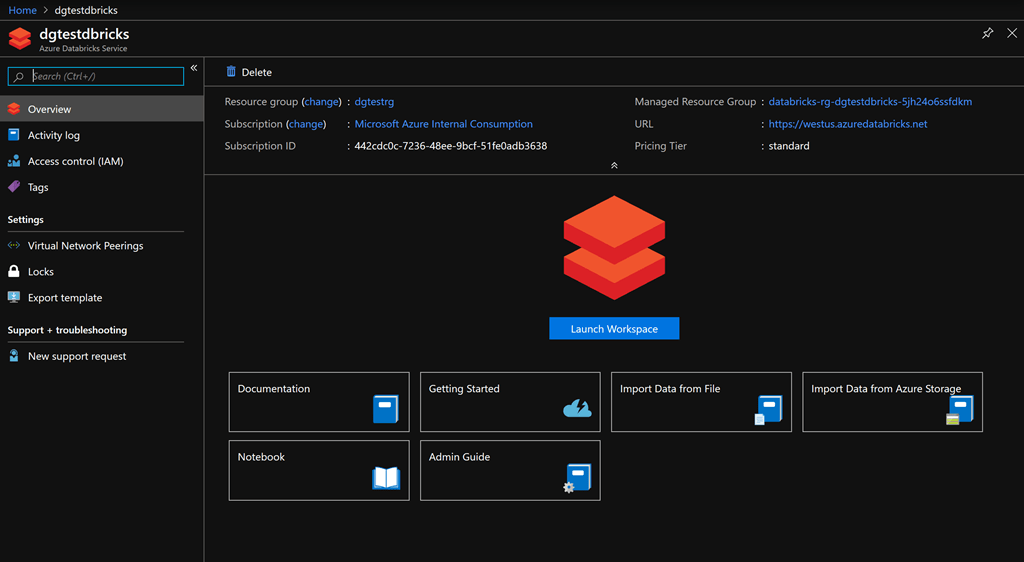Click the padlock Locks icon
This screenshot has width=1024, height=562.
(14, 271)
